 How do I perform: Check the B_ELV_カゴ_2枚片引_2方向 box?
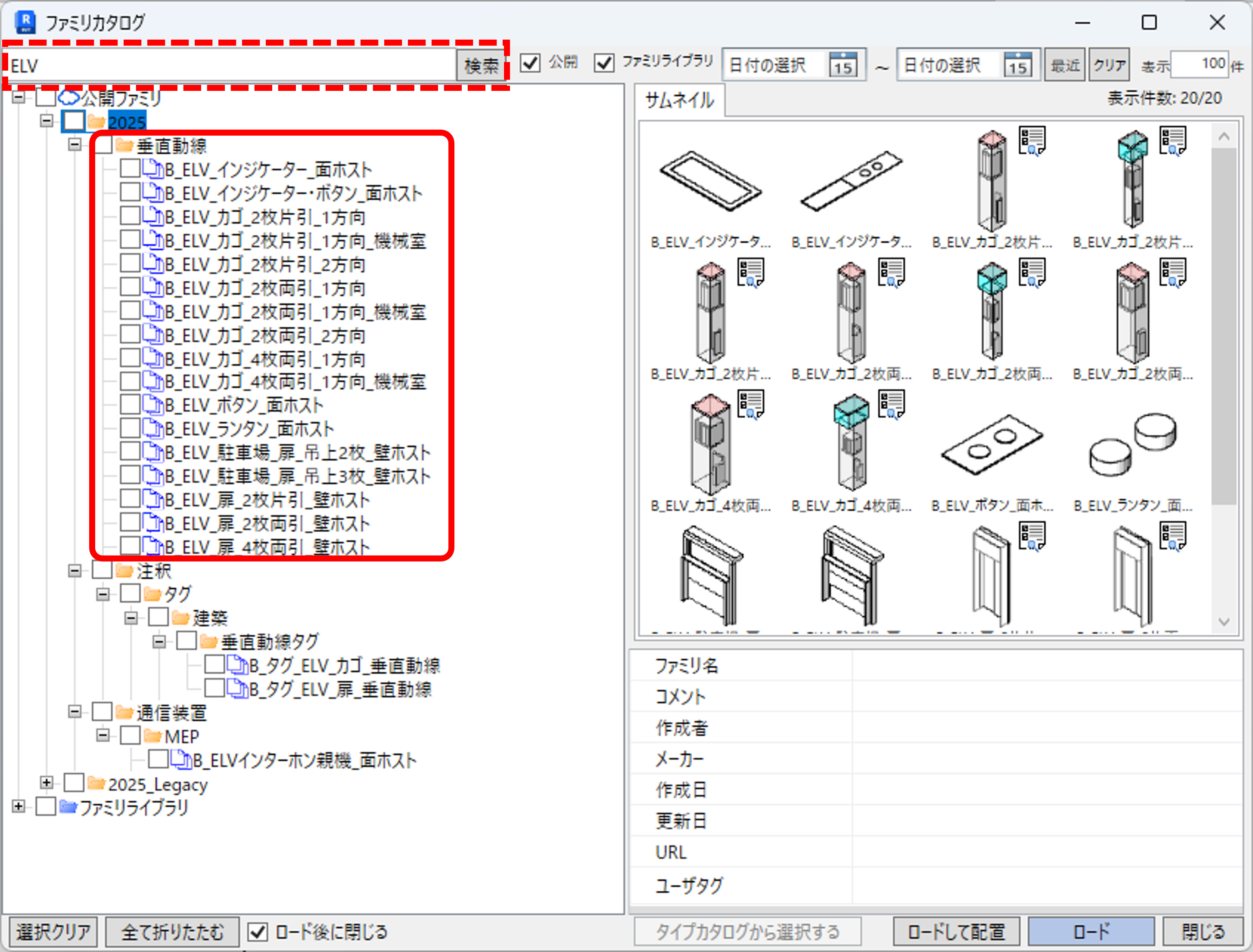point(131,263)
